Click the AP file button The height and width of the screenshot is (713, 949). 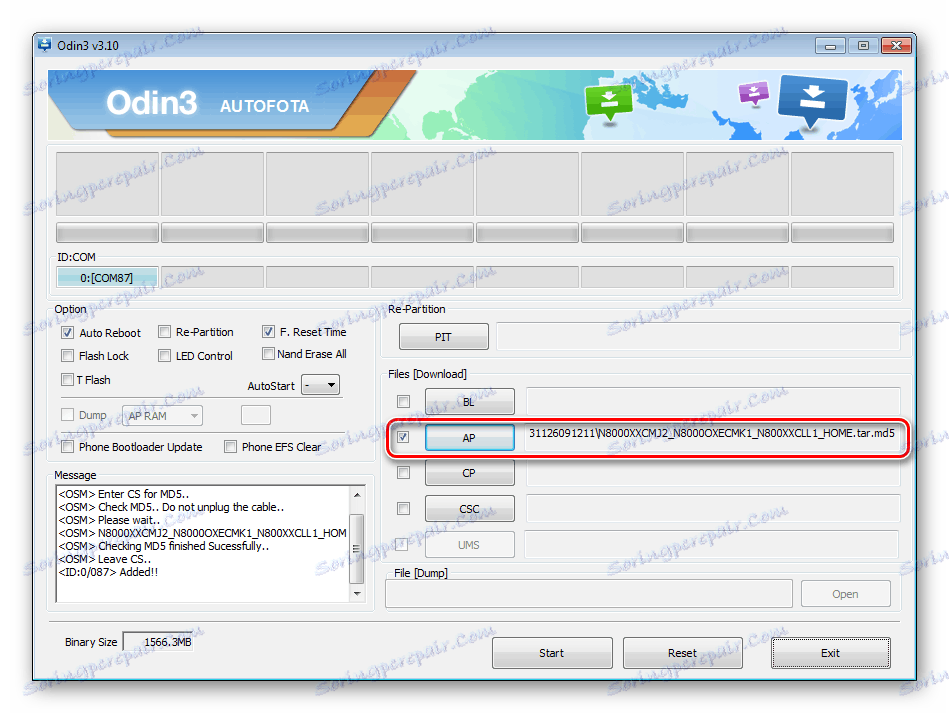pyautogui.click(x=470, y=437)
